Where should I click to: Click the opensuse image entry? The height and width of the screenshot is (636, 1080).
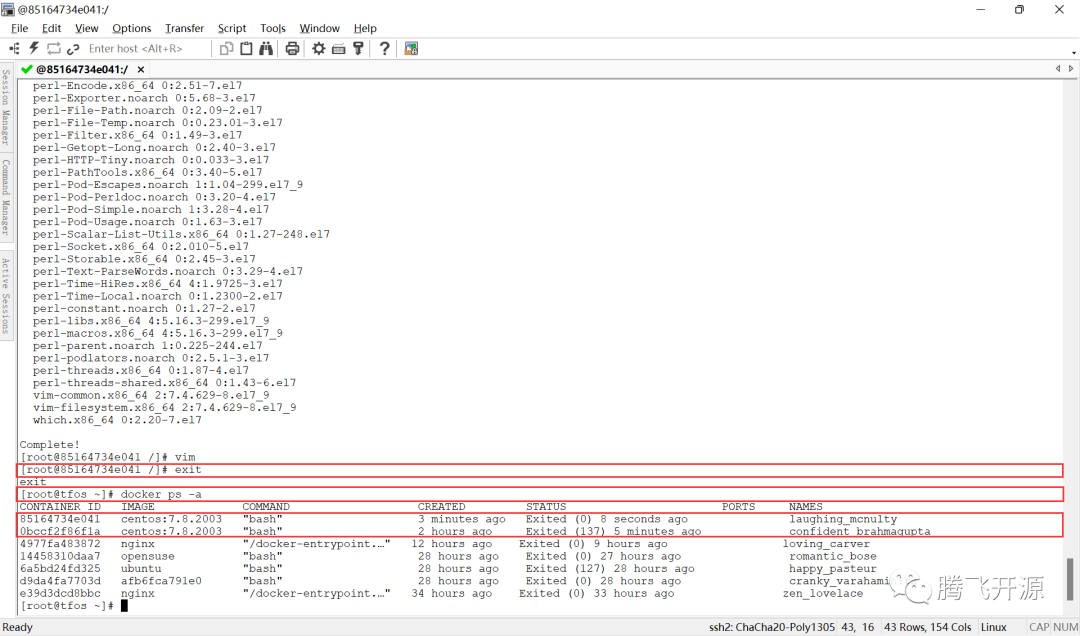coord(147,556)
